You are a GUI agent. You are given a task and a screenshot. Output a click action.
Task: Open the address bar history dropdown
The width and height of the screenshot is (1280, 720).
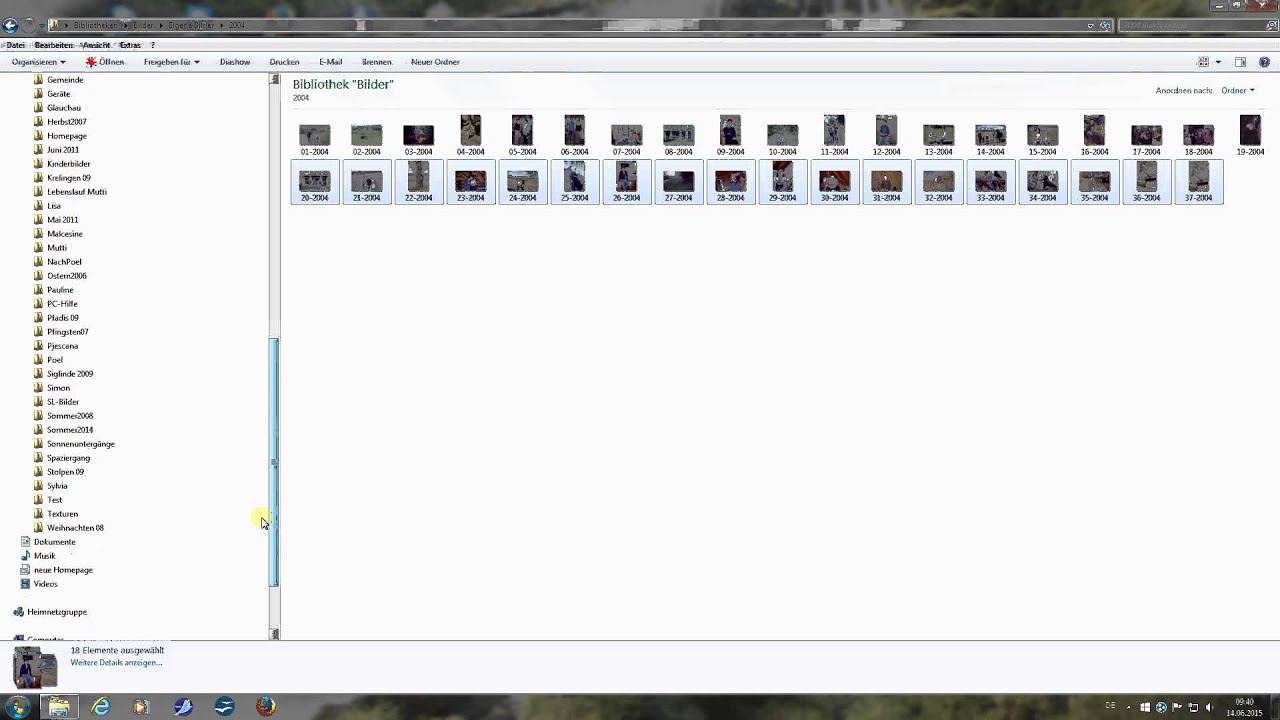[x=1091, y=25]
